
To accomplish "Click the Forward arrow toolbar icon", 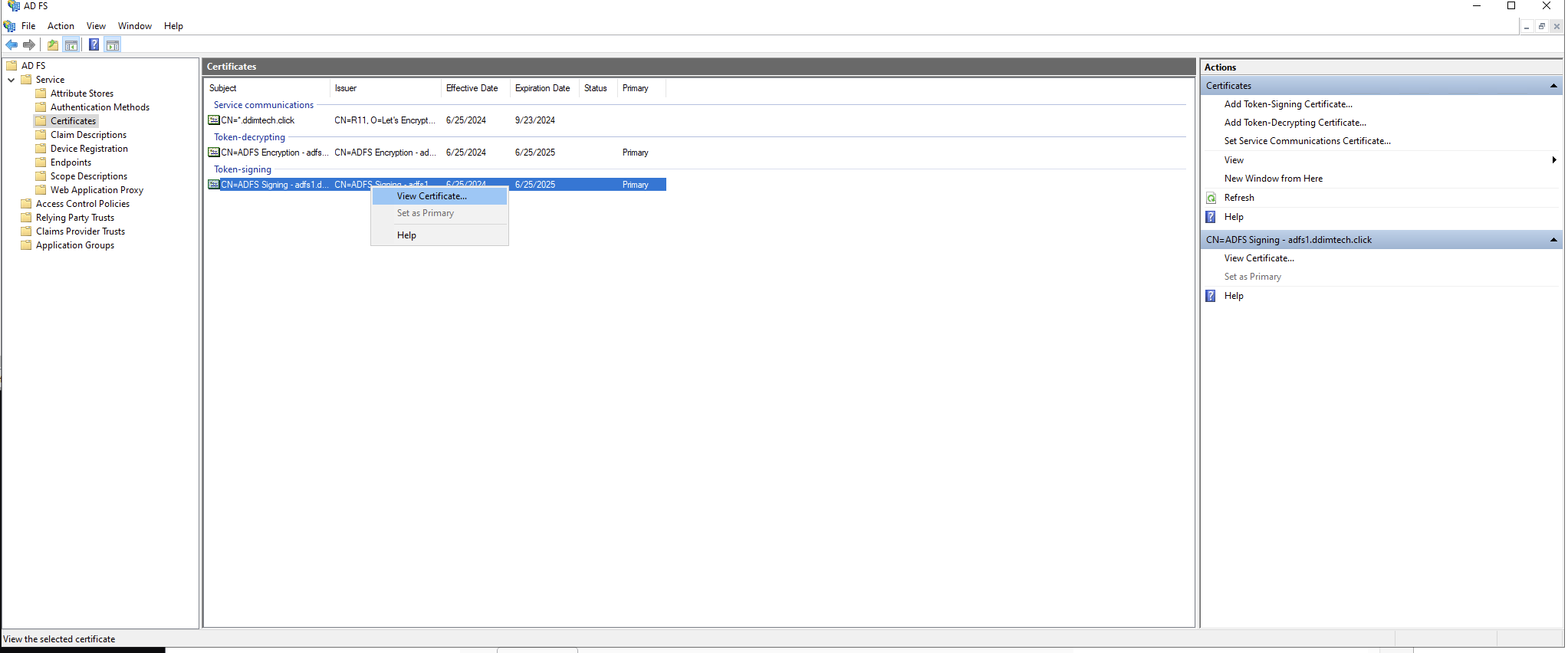I will (x=29, y=44).
